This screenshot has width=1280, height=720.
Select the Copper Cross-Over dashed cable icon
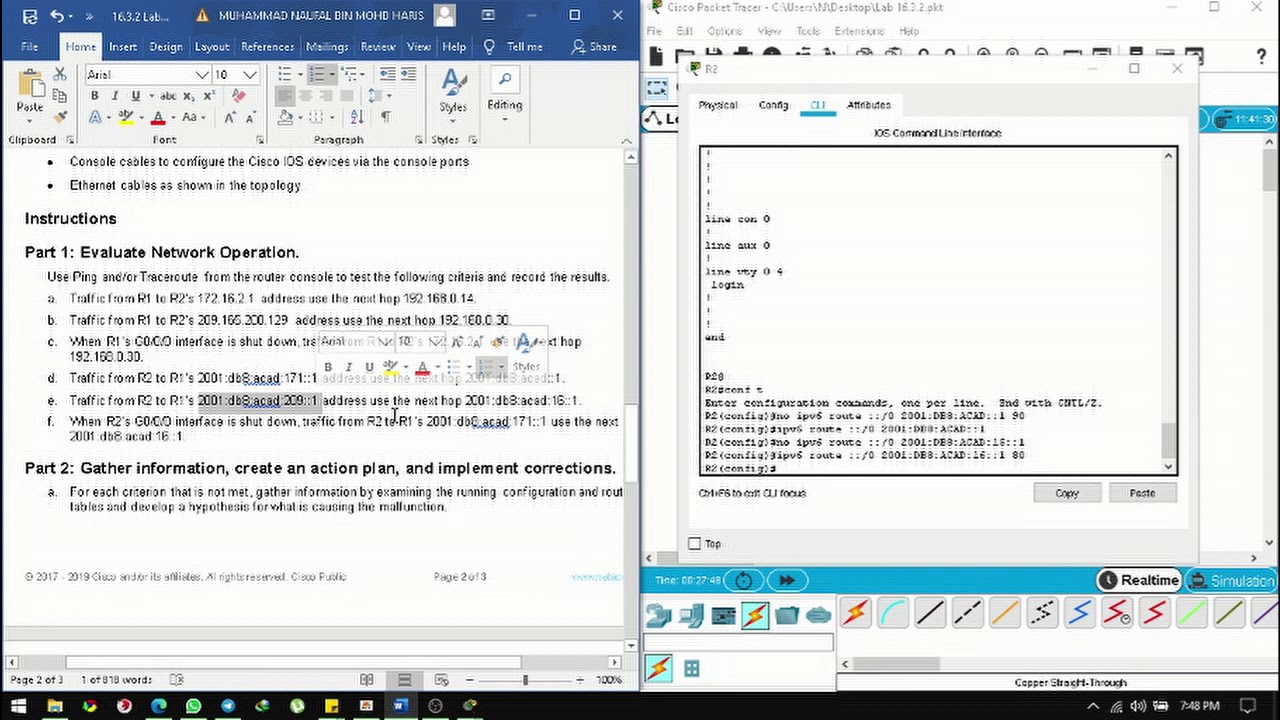[967, 613]
